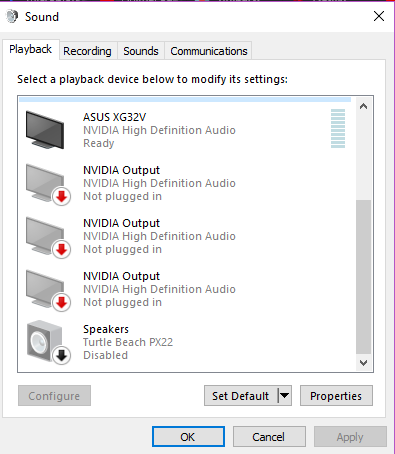
Task: Click the volume level meter beside ASUS XG32V
Action: point(338,128)
